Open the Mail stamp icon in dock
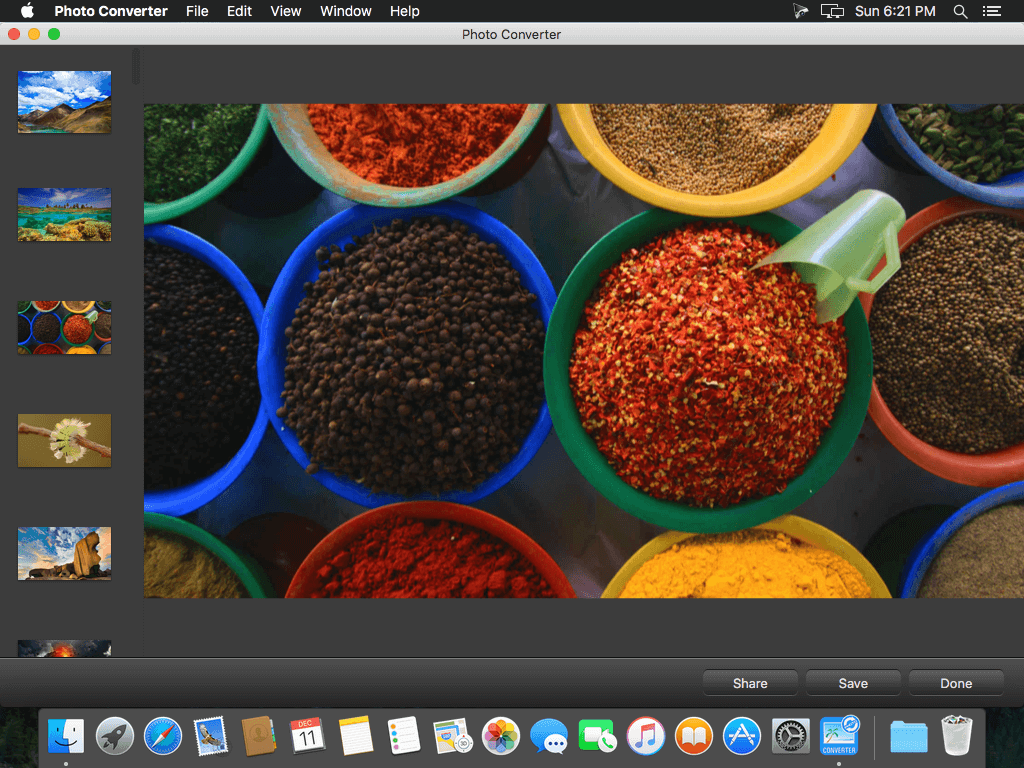The width and height of the screenshot is (1024, 768). tap(210, 736)
